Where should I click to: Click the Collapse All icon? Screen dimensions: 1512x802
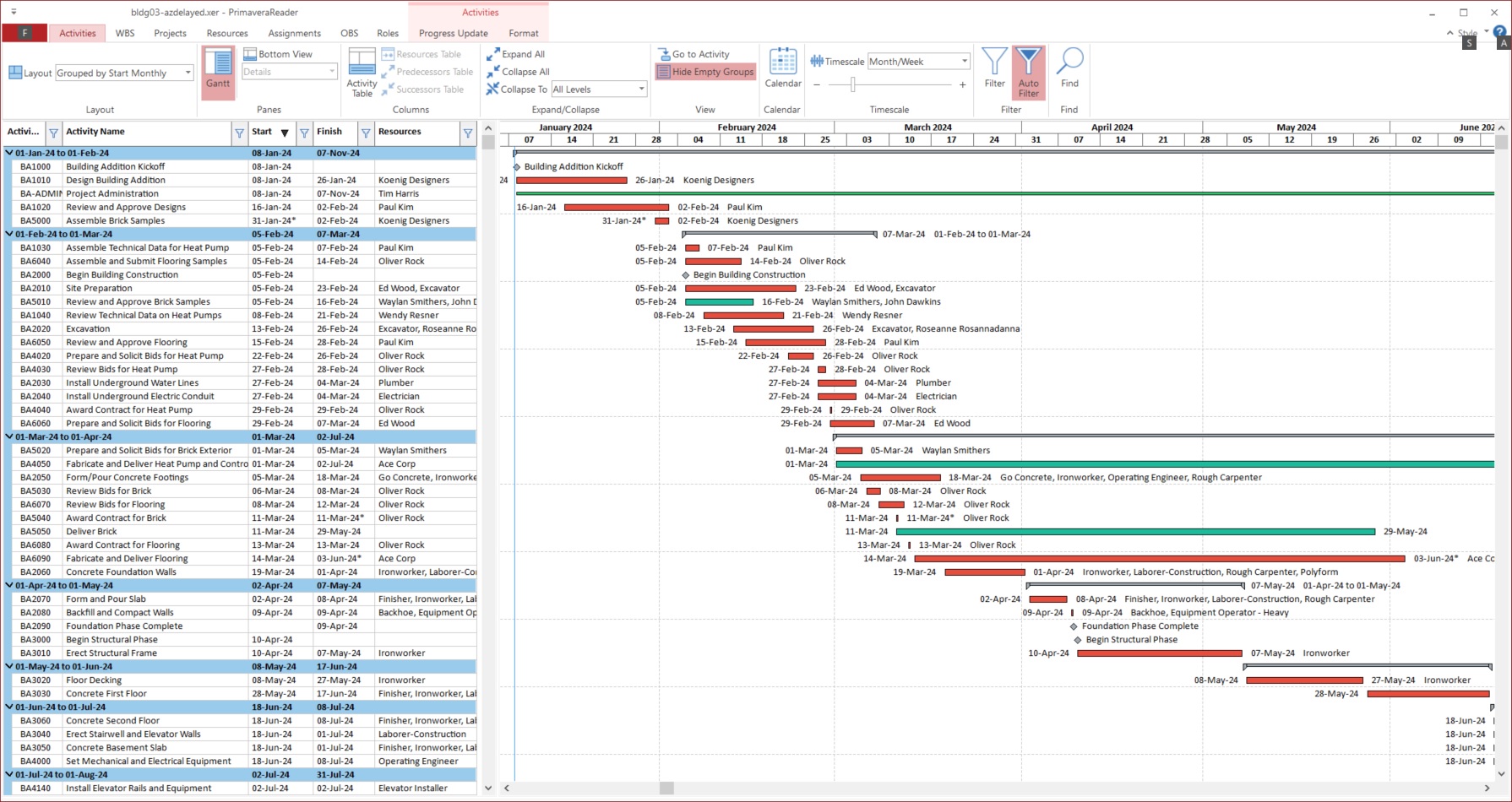[493, 72]
